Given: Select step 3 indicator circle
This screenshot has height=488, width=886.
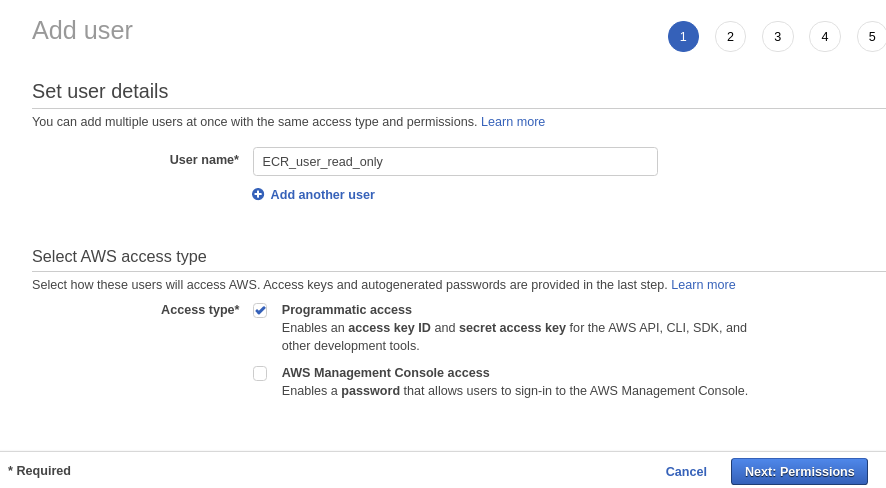Looking at the screenshot, I should tap(777, 37).
